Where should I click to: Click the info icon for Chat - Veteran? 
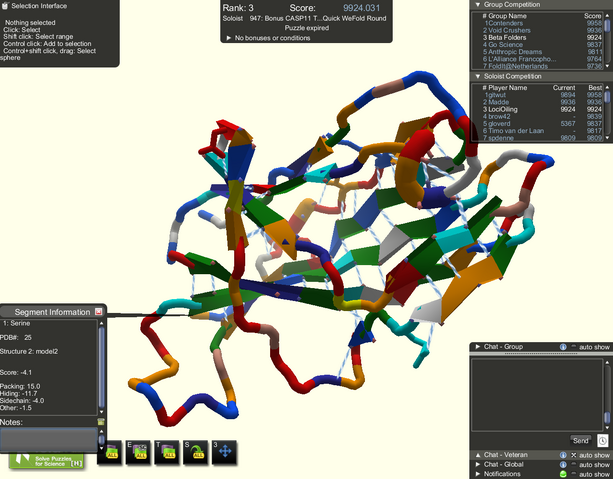tap(563, 455)
